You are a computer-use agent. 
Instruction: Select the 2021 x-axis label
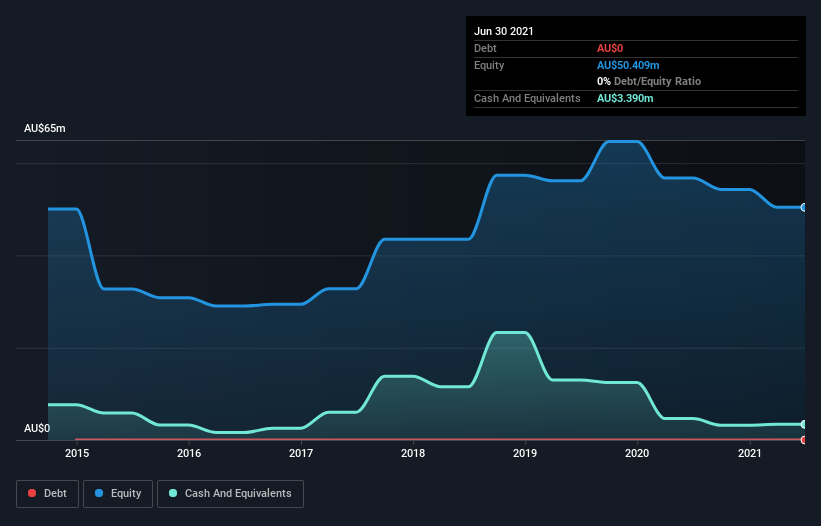coord(749,453)
